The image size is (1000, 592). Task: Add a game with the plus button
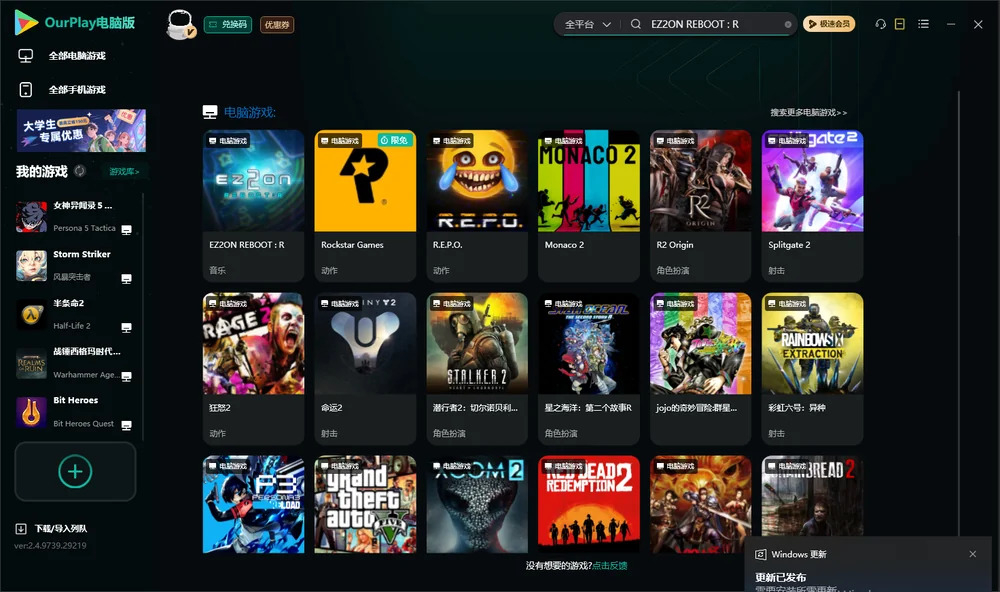[75, 471]
